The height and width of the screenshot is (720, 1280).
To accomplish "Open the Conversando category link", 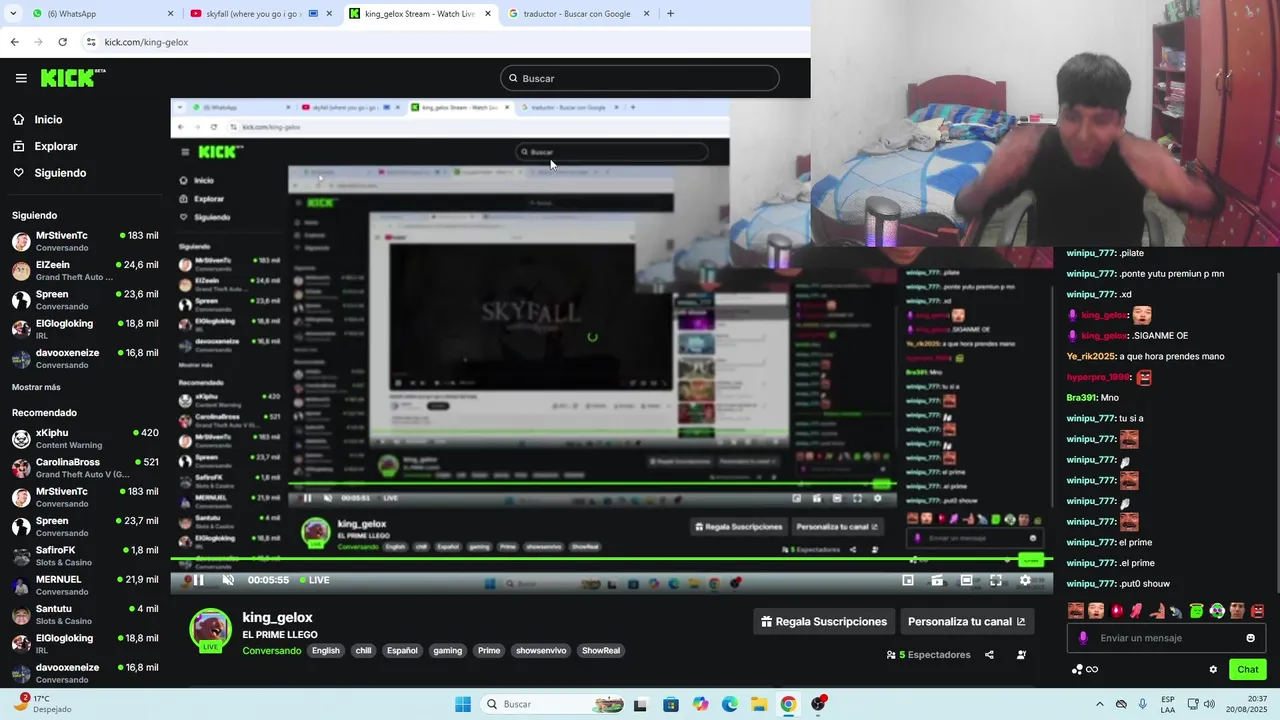I will pyautogui.click(x=271, y=651).
